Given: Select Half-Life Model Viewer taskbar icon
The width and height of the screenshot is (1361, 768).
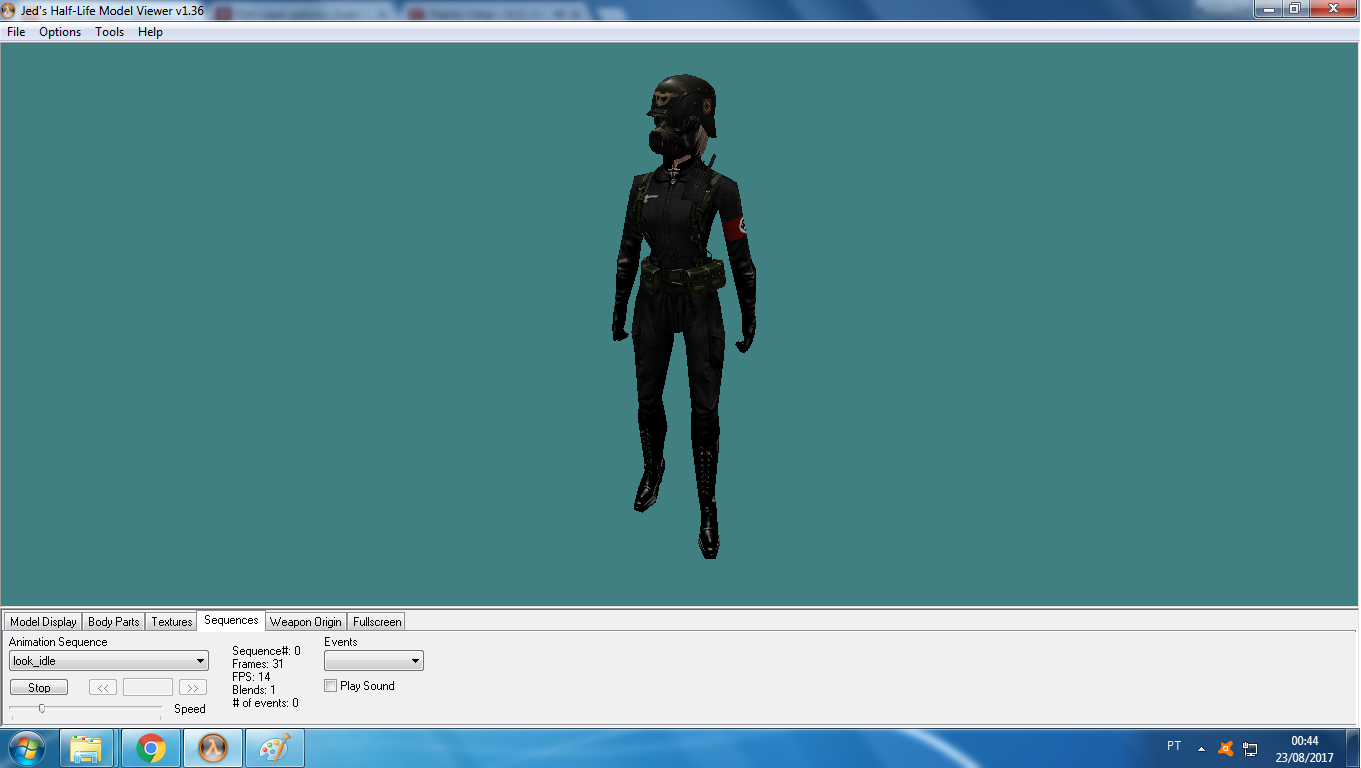Looking at the screenshot, I should (x=213, y=748).
